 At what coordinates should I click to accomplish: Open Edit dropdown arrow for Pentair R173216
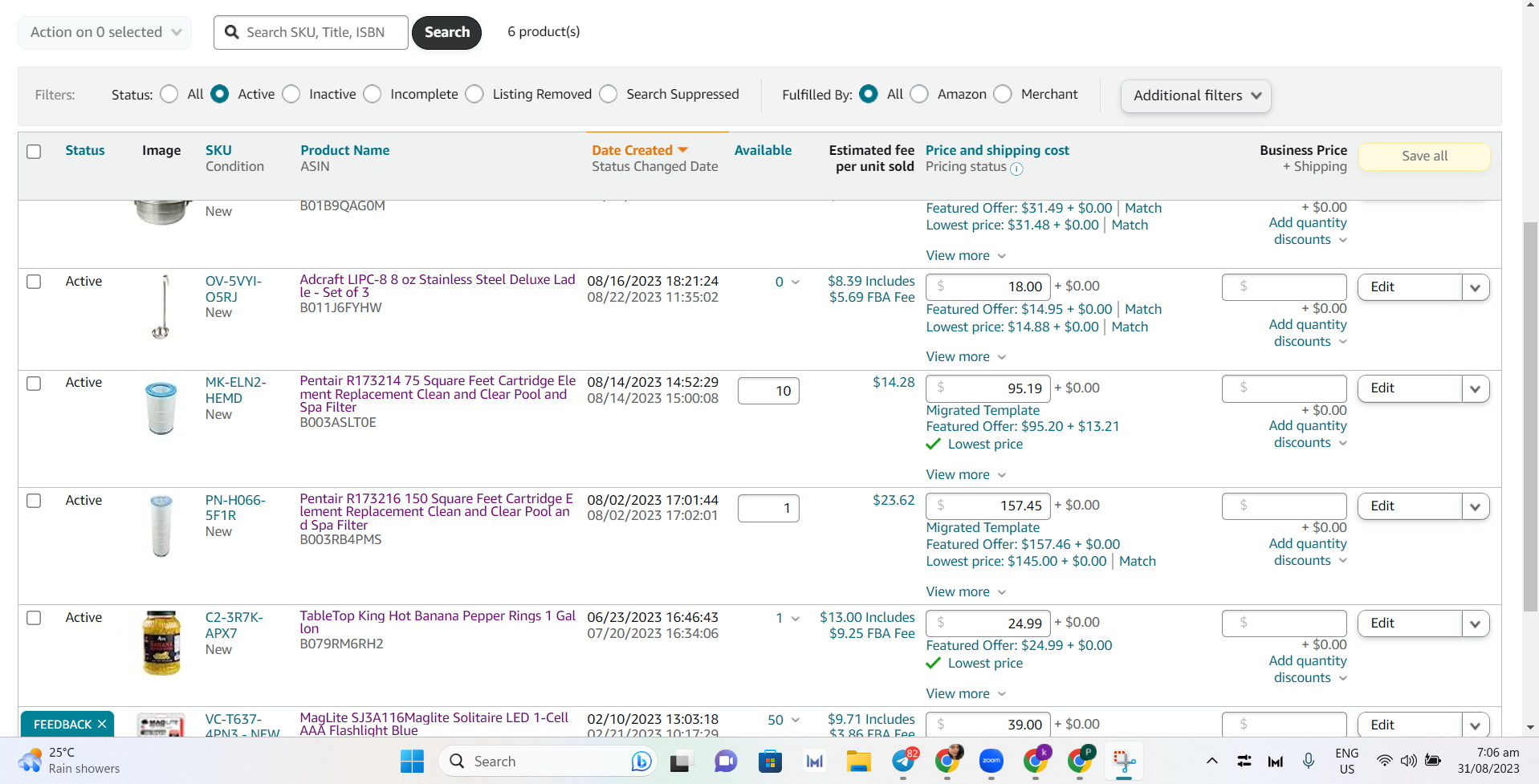click(x=1476, y=506)
